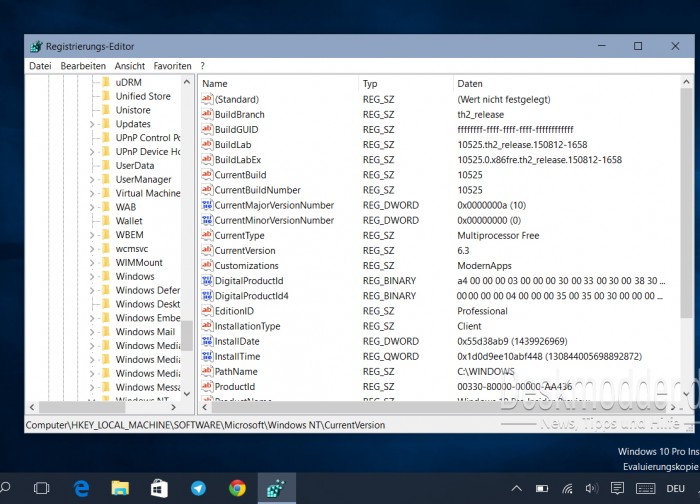This screenshot has width=700, height=504.
Task: Click the Registrierungs-Editor title bar icon
Action: (x=36, y=46)
